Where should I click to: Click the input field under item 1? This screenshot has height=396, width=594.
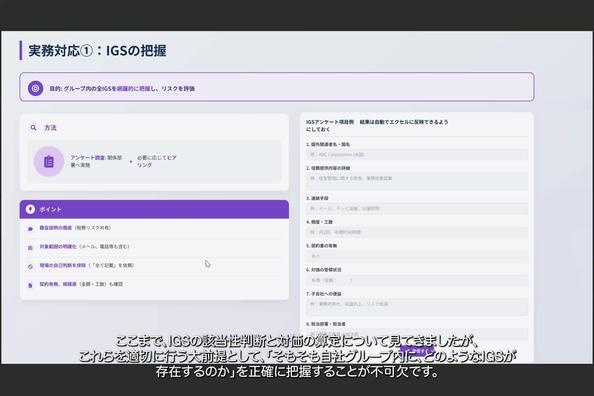pyautogui.click(x=417, y=155)
